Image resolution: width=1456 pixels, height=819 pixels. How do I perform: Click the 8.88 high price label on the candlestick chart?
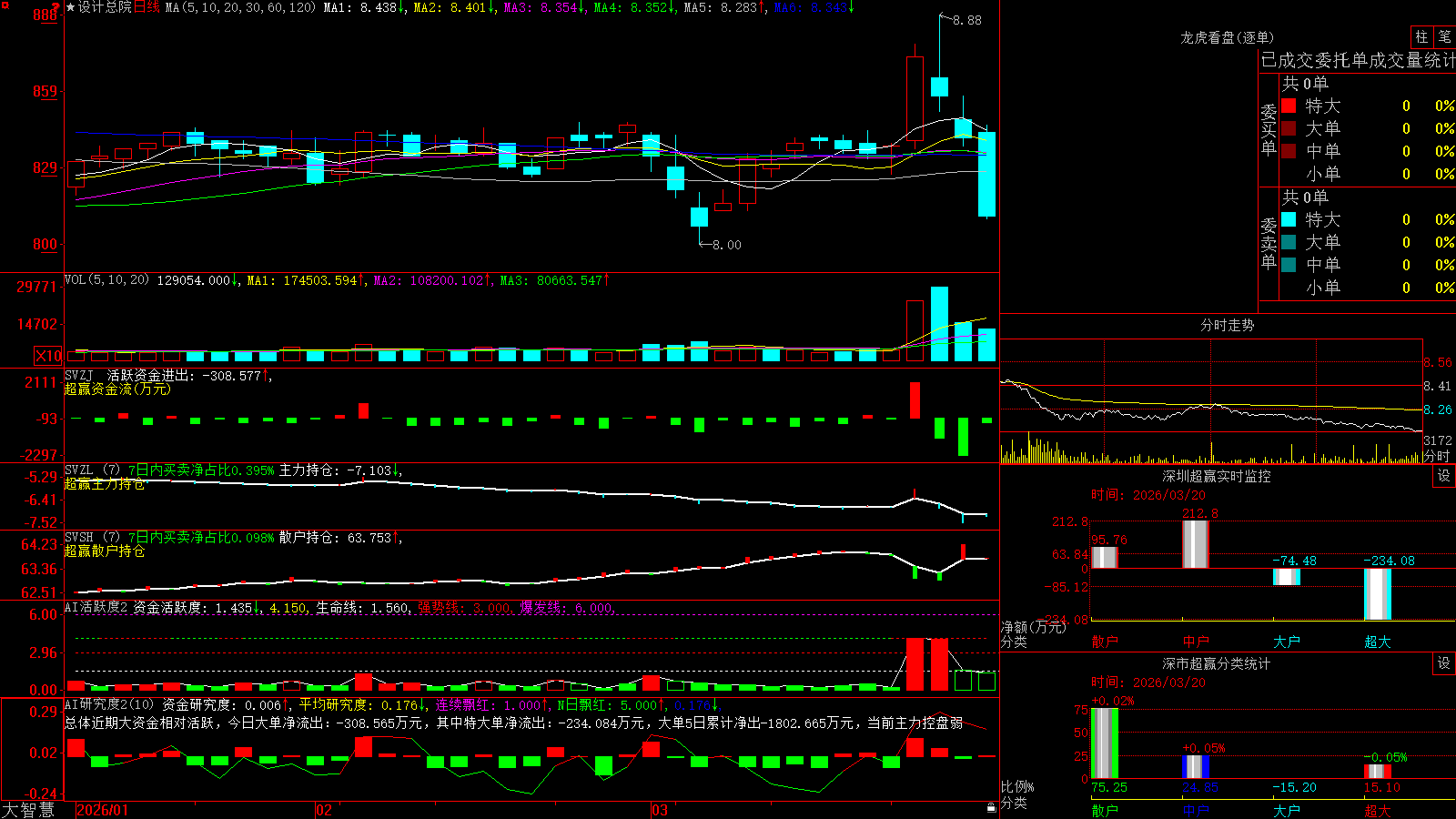pyautogui.click(x=967, y=20)
